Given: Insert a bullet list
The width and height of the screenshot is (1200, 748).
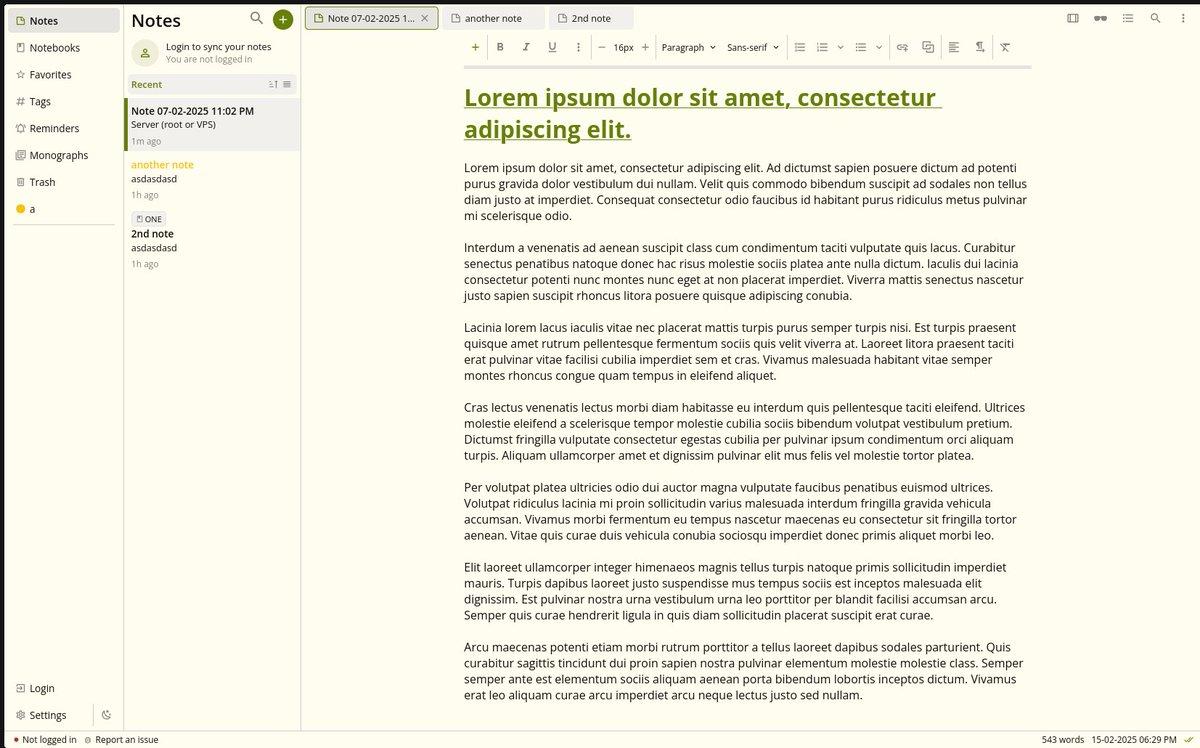Looking at the screenshot, I should coord(861,47).
